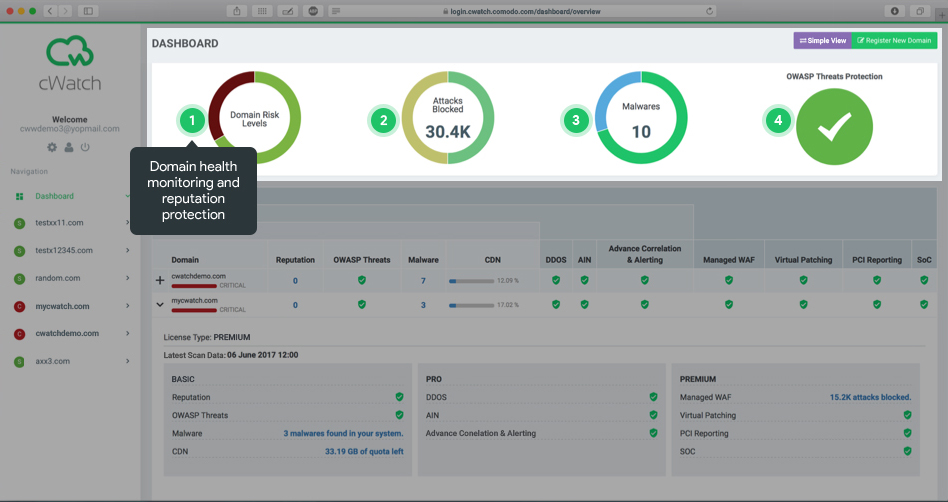Click the ABP adblock toolbar icon
The height and width of the screenshot is (502, 948).
pyautogui.click(x=313, y=11)
